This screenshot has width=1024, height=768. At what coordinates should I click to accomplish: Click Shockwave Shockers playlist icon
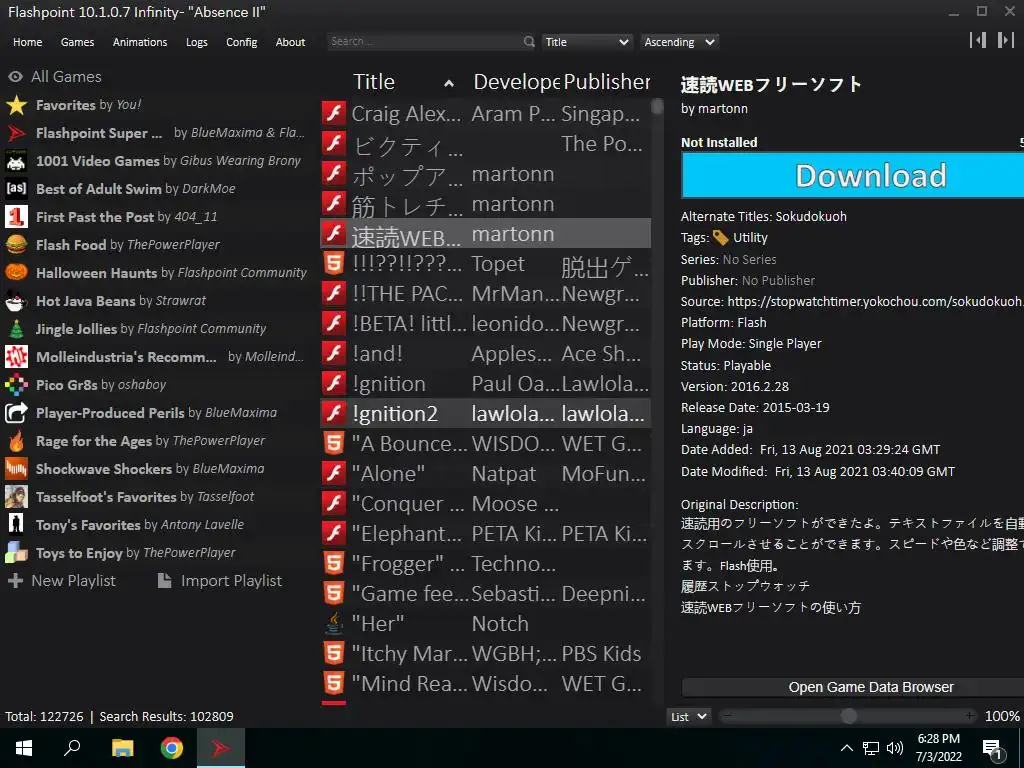(x=16, y=469)
